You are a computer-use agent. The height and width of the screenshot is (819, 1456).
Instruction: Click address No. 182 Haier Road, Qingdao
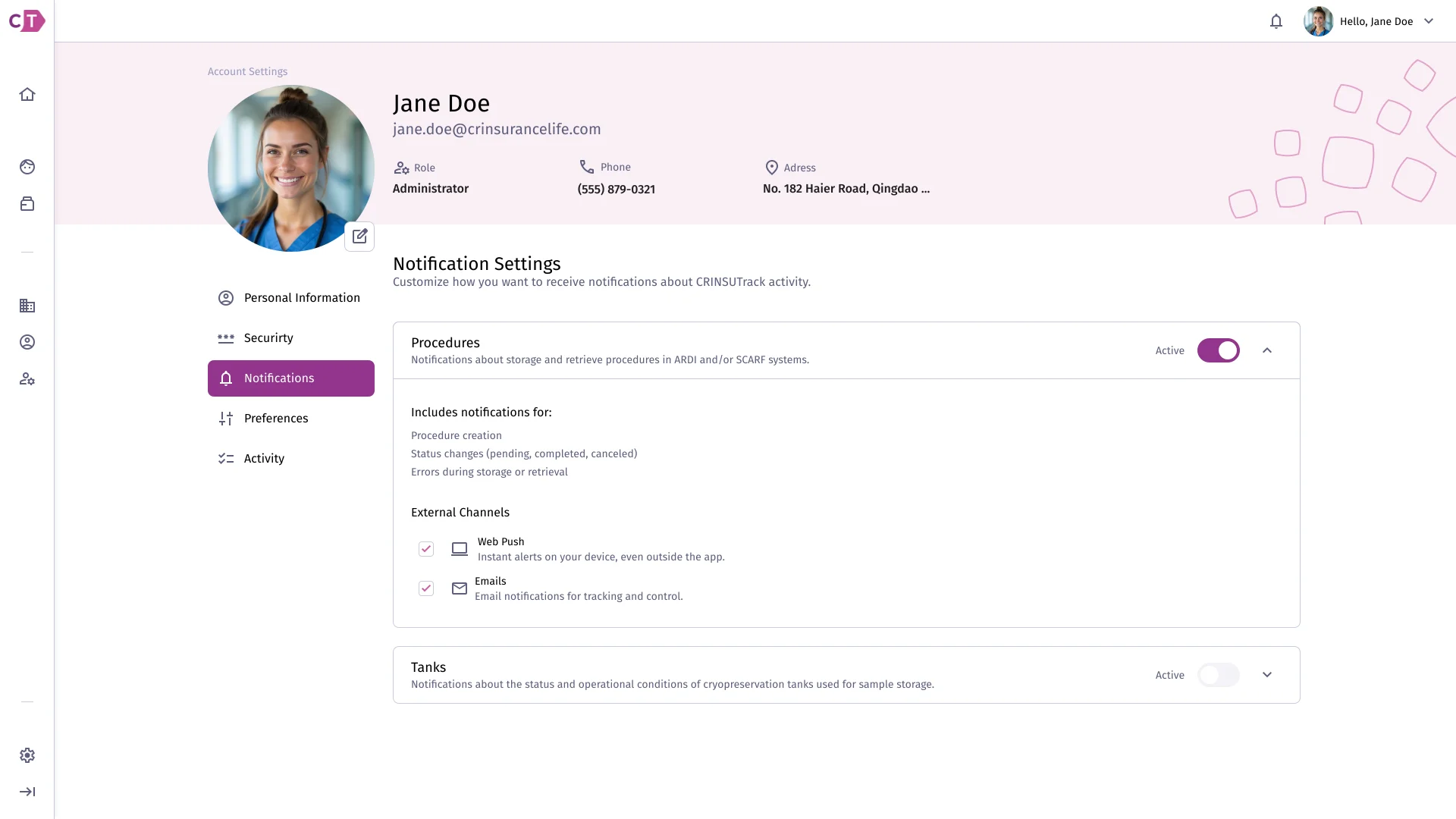pyautogui.click(x=846, y=189)
